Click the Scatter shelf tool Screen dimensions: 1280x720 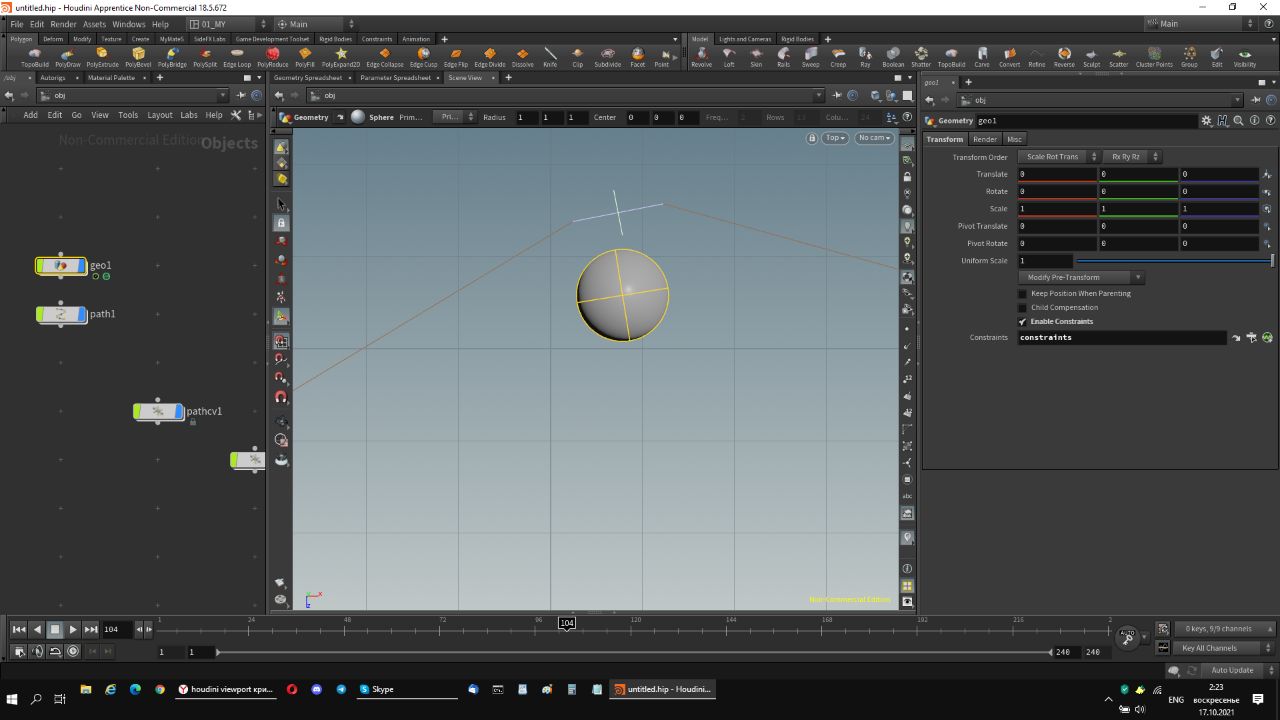click(x=1118, y=55)
